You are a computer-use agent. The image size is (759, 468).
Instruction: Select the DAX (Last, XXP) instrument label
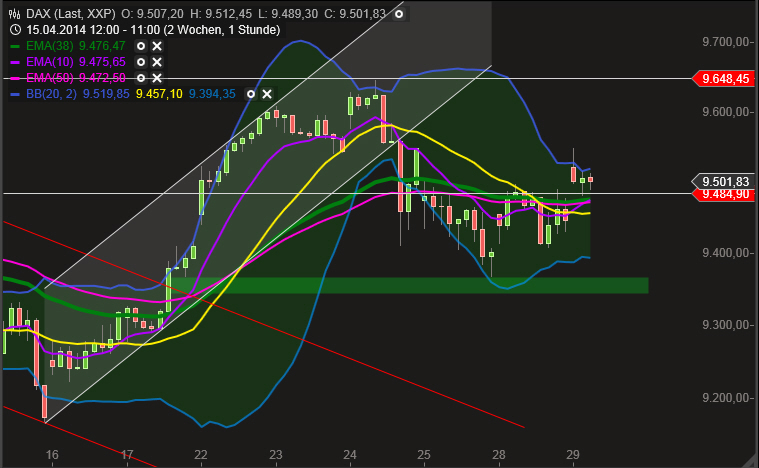pos(71,14)
